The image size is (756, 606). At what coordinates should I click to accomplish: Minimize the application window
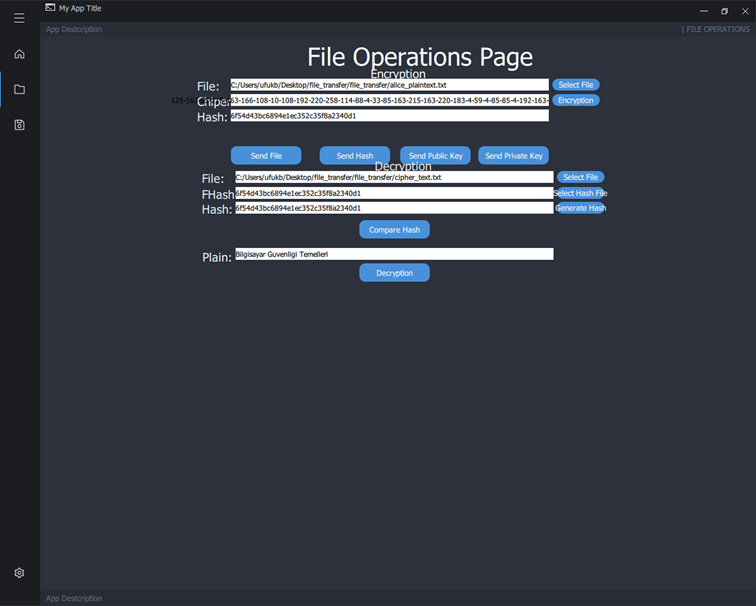[x=704, y=11]
